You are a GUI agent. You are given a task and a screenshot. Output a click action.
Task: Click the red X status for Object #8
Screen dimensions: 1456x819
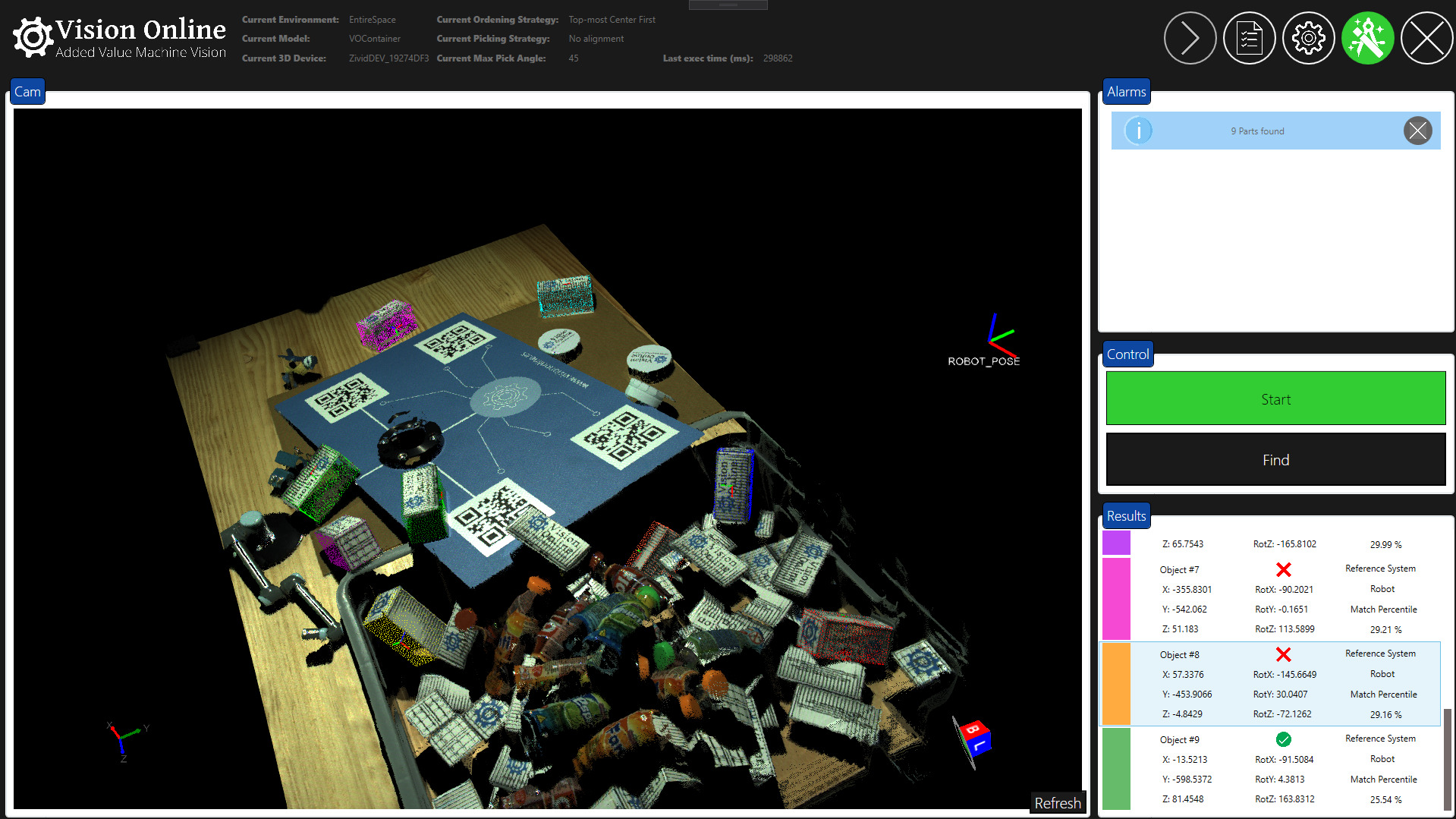click(1284, 654)
